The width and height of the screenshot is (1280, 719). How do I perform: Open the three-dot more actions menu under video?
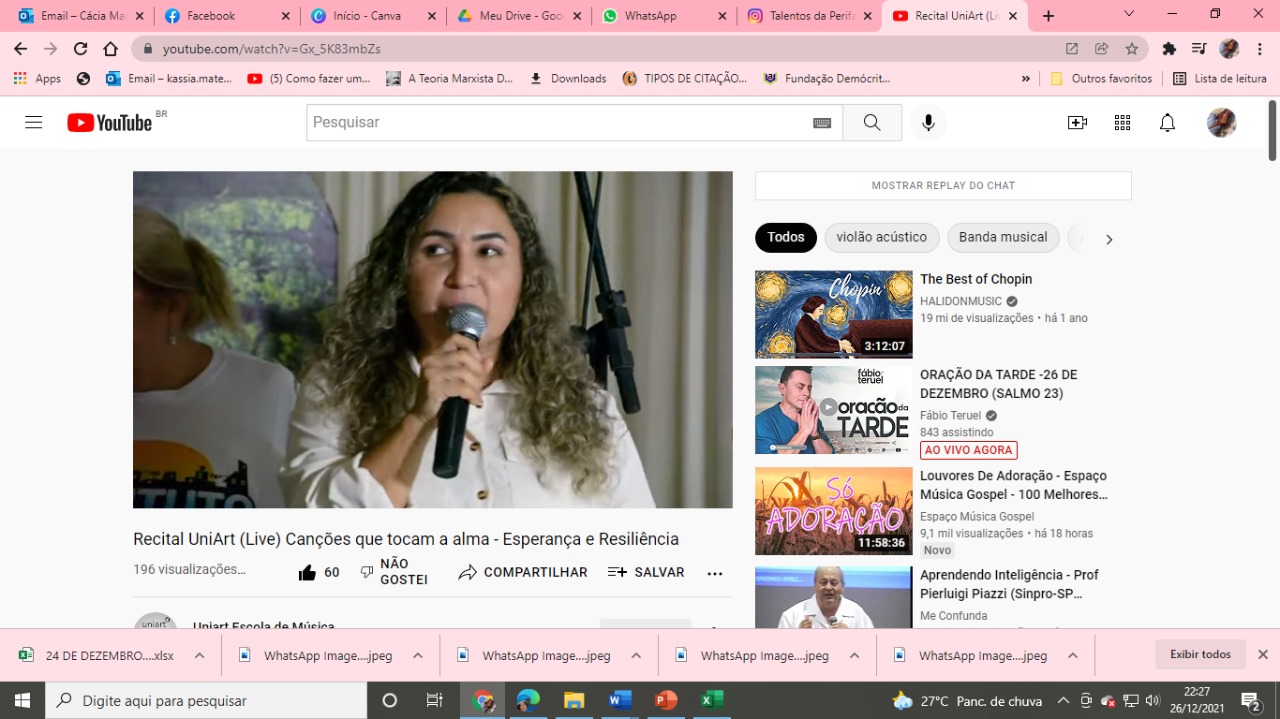click(714, 573)
